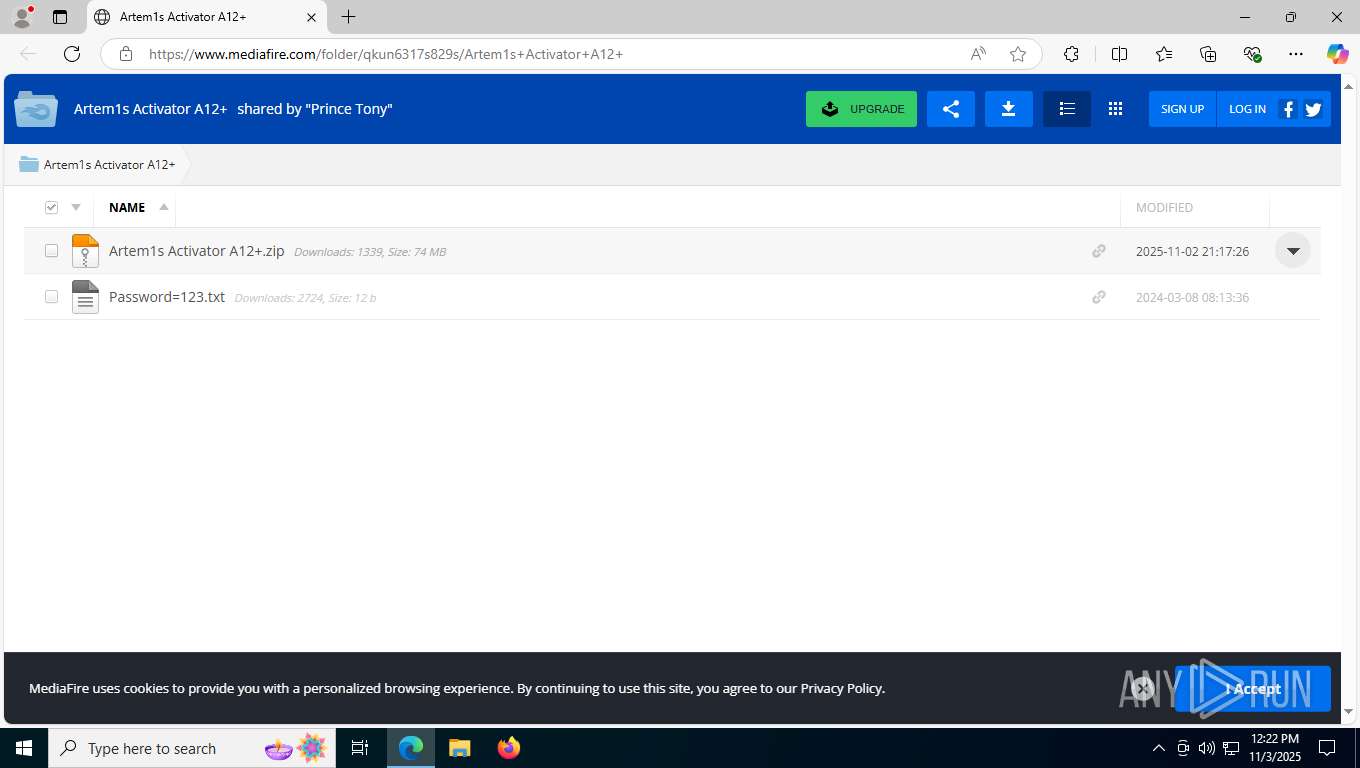This screenshot has width=1360, height=768.
Task: Click the Facebook login icon
Action: coord(1288,110)
